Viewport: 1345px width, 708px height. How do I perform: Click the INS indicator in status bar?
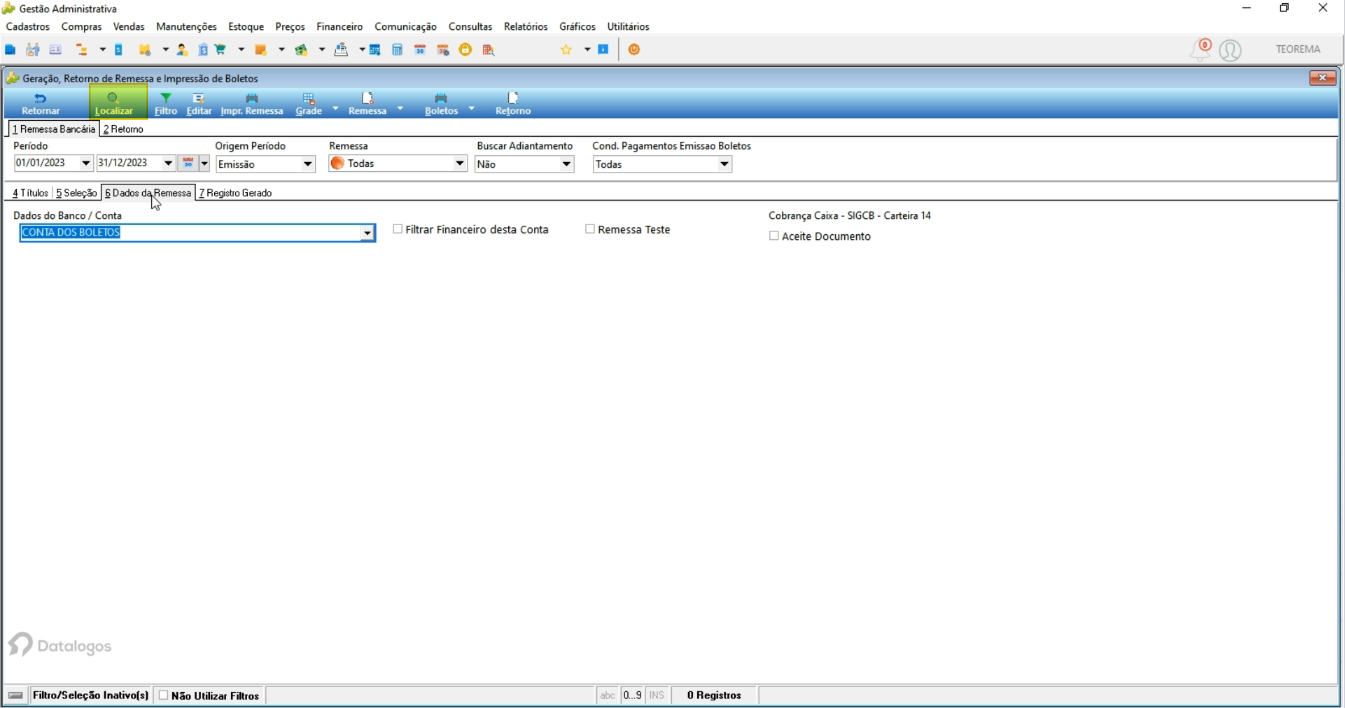click(656, 695)
